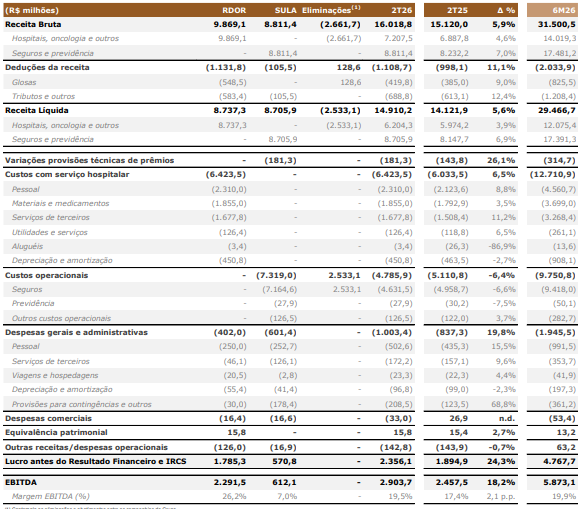Select the Despesas comerciais variation n.d.

(507, 419)
